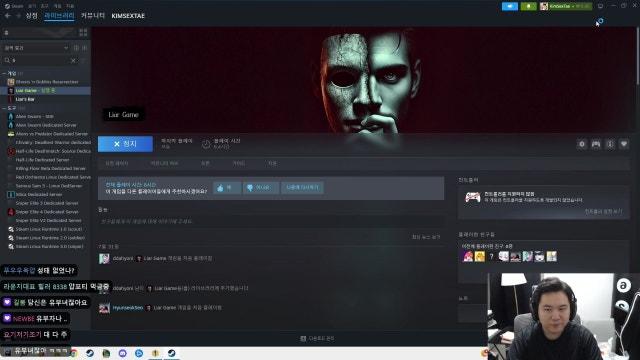Open HyunseokSeo activity profile link
Screen dimensions: 640x360
click(128, 308)
